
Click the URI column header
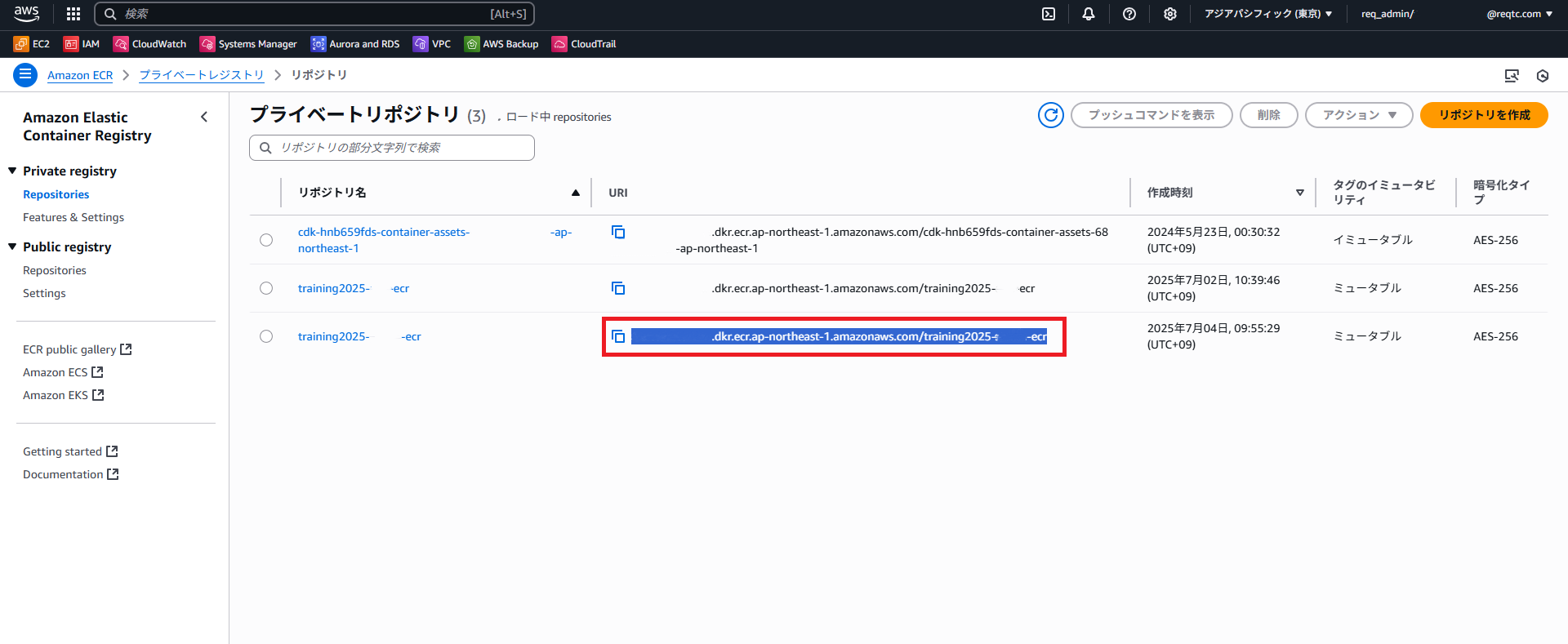[x=618, y=193]
